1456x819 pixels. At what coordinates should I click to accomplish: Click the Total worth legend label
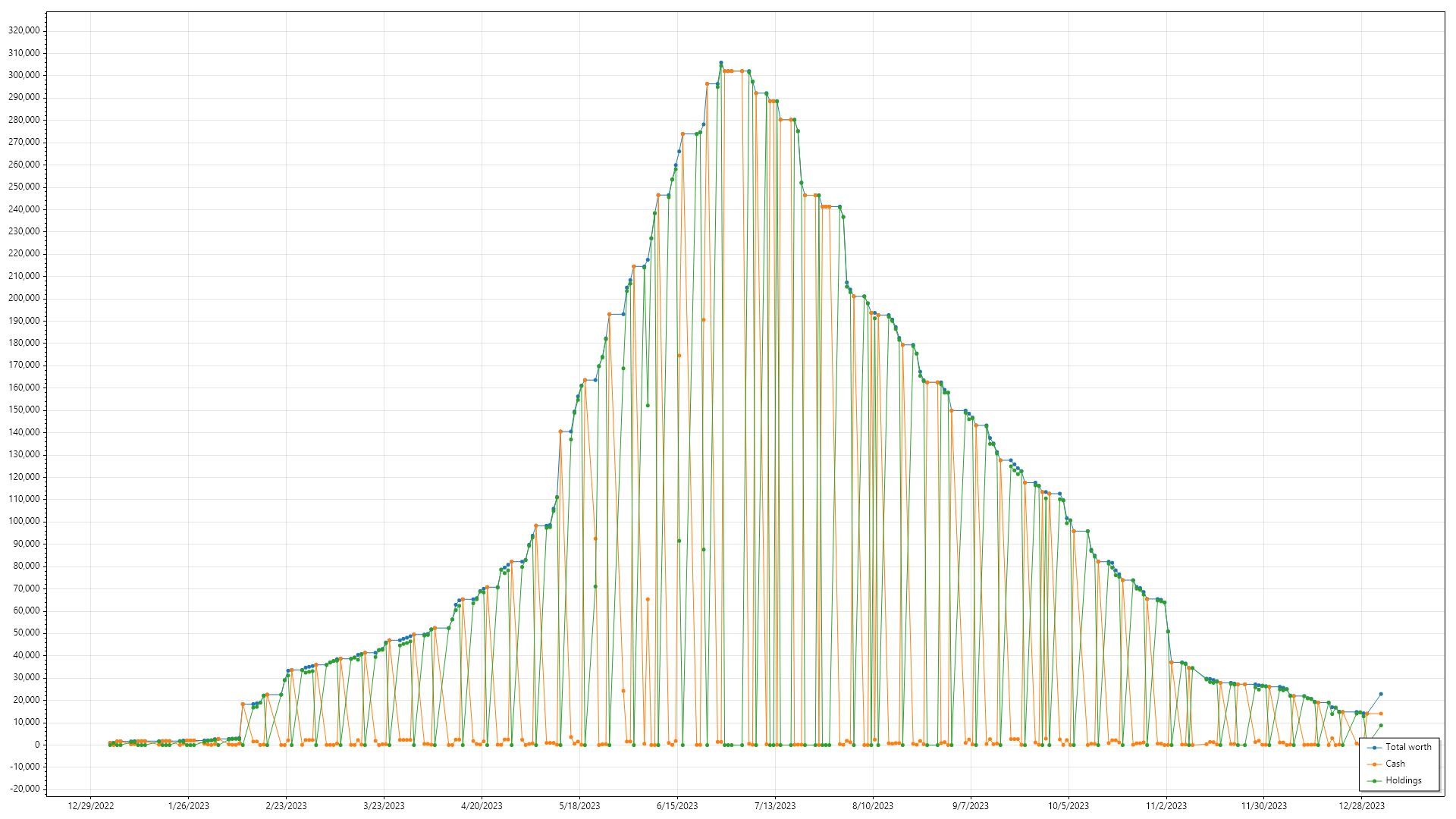(1408, 747)
